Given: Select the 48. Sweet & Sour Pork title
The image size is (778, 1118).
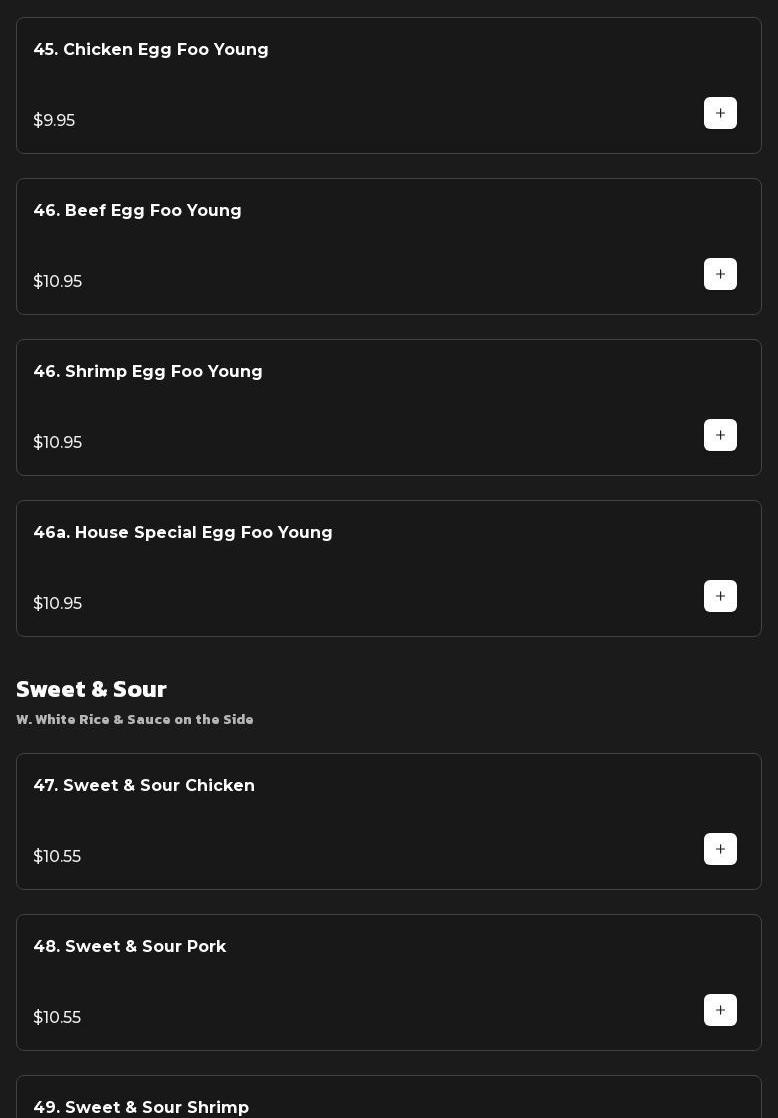Looking at the screenshot, I should click(130, 947).
